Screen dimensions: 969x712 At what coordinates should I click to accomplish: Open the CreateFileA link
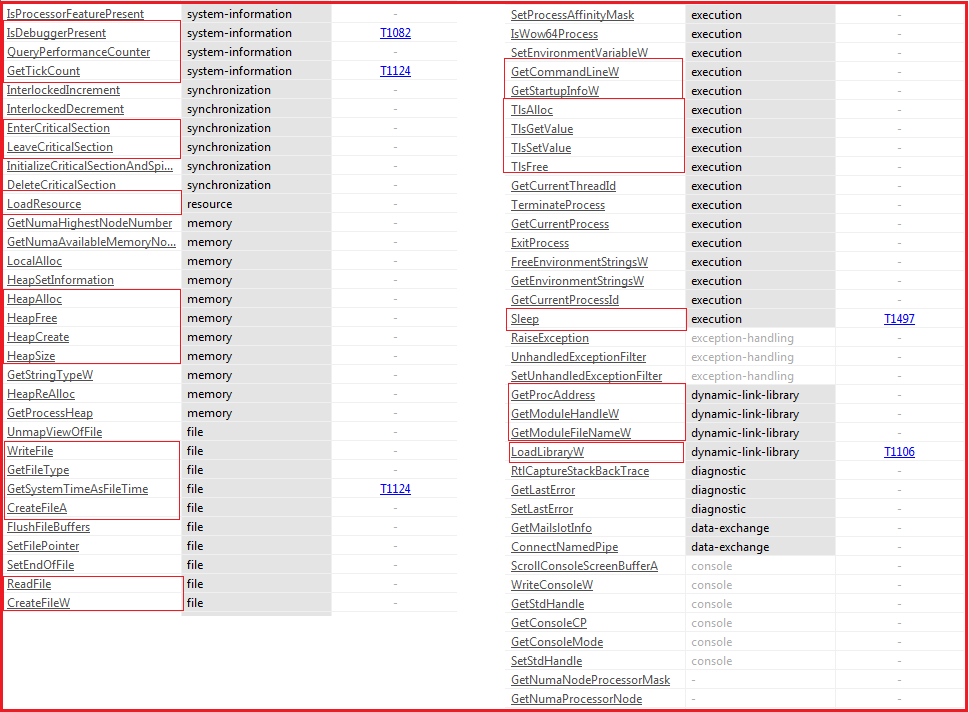[37, 508]
